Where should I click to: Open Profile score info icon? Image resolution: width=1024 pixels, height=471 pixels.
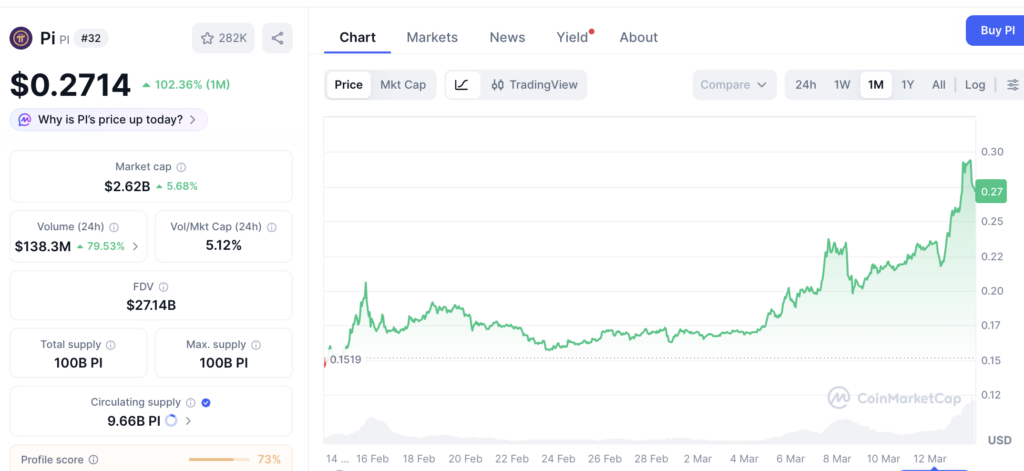click(93, 460)
